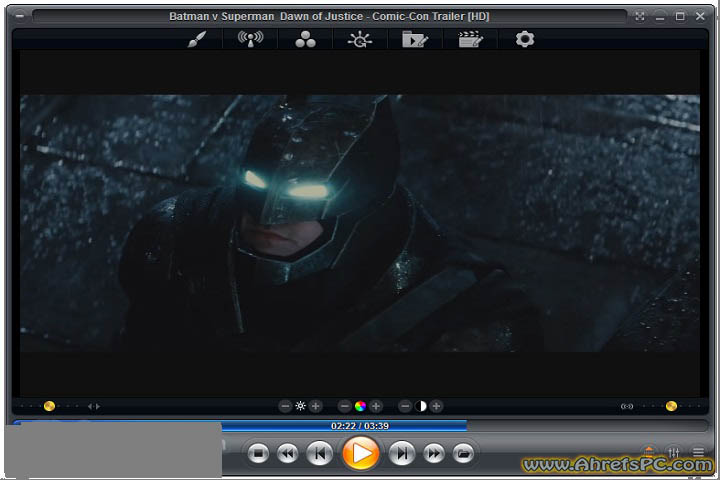Open the equalizer sliders icon
The width and height of the screenshot is (720, 480).
tap(674, 452)
